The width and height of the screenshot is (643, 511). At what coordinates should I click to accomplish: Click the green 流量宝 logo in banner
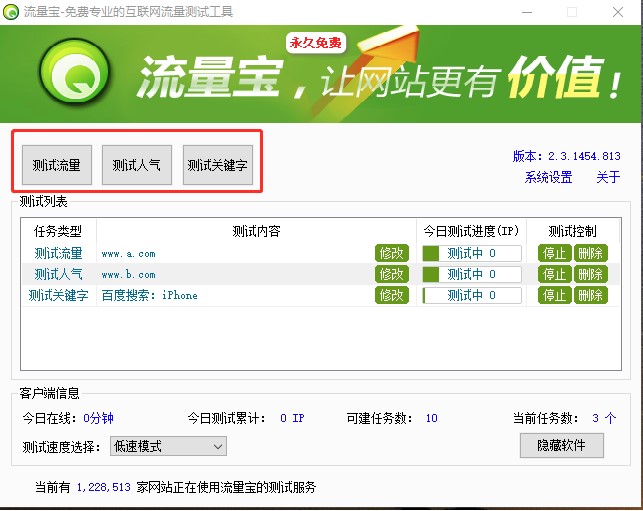click(75, 73)
